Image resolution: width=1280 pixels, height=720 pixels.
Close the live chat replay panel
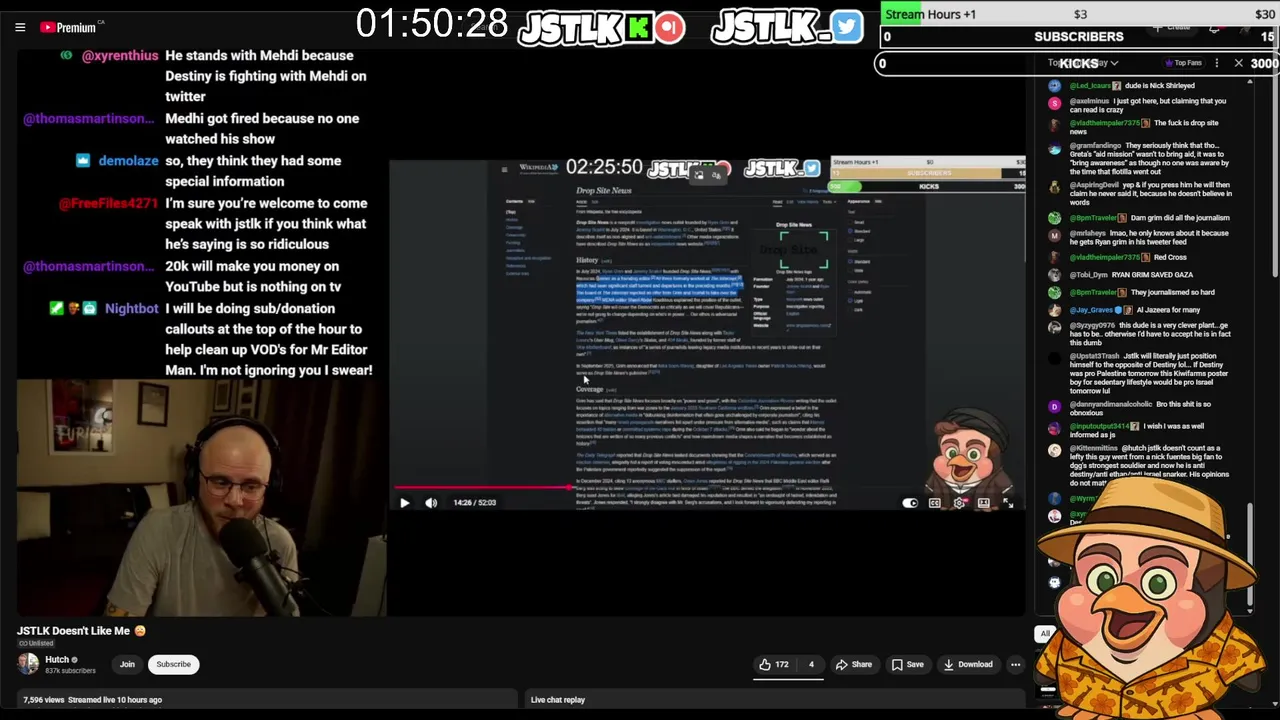click(1238, 63)
